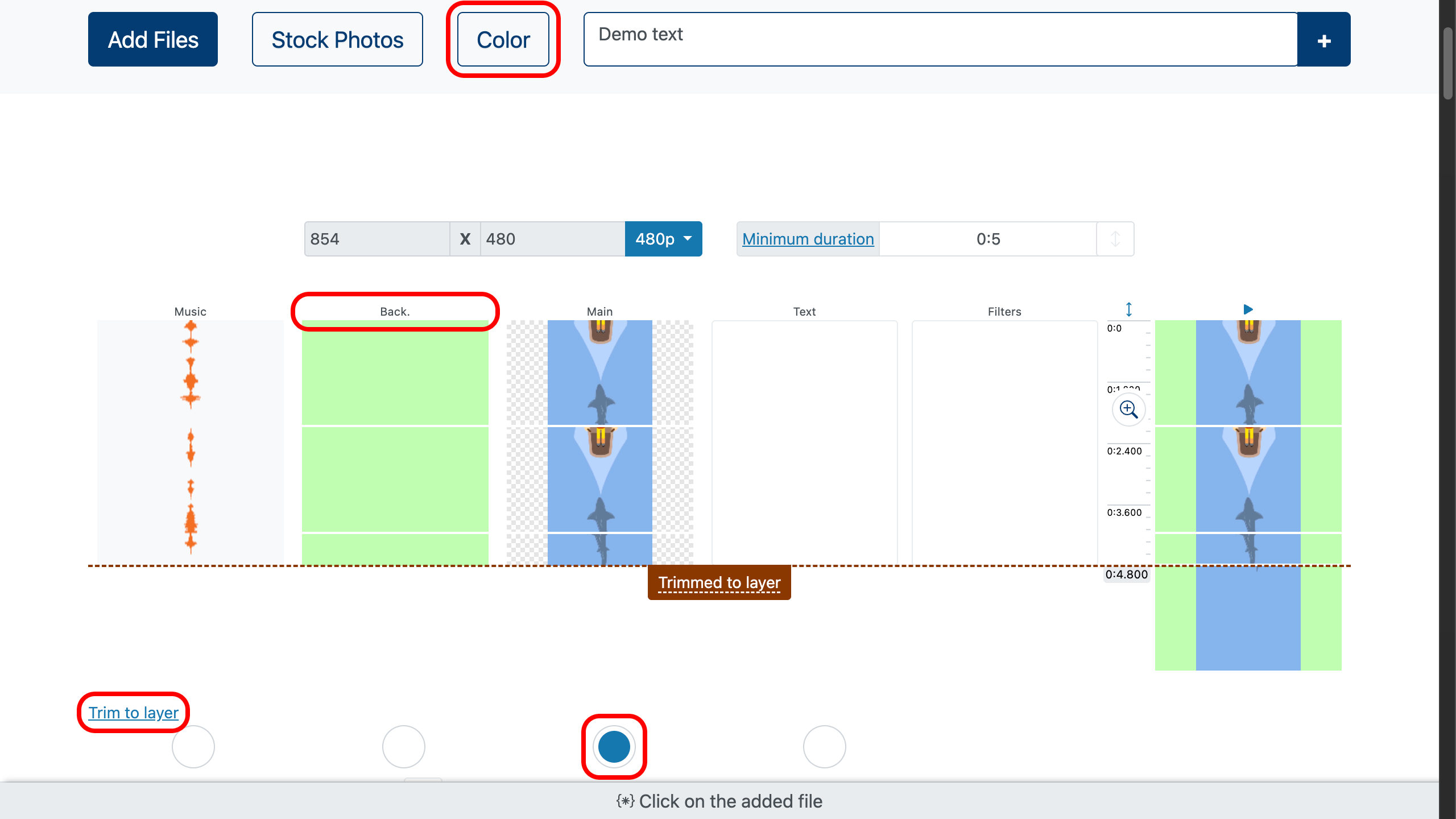Select the second empty radio circle
Image resolution: width=1456 pixels, height=819 pixels.
point(404,746)
